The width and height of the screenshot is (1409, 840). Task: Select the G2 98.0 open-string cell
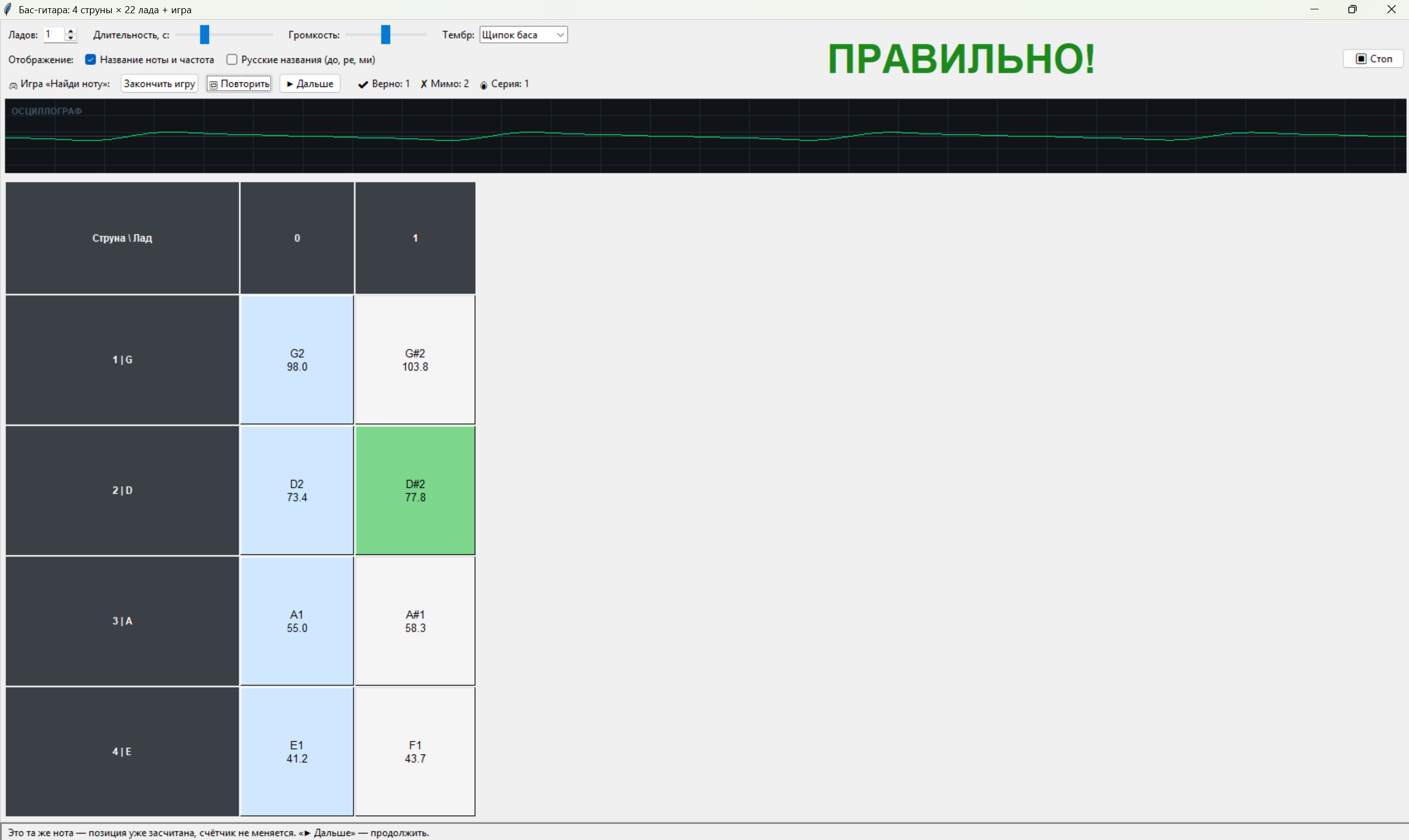(297, 360)
